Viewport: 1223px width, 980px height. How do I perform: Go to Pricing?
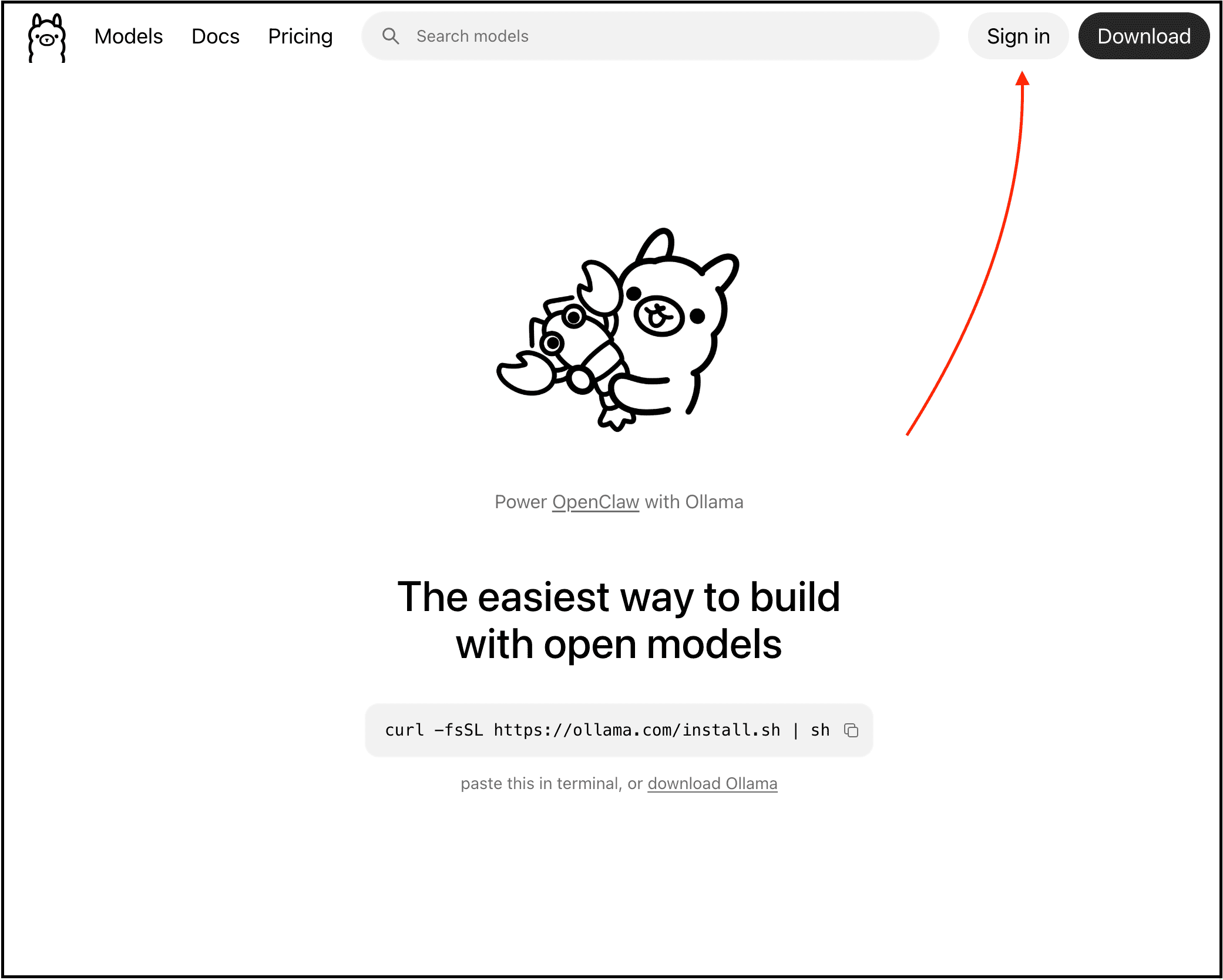click(300, 36)
